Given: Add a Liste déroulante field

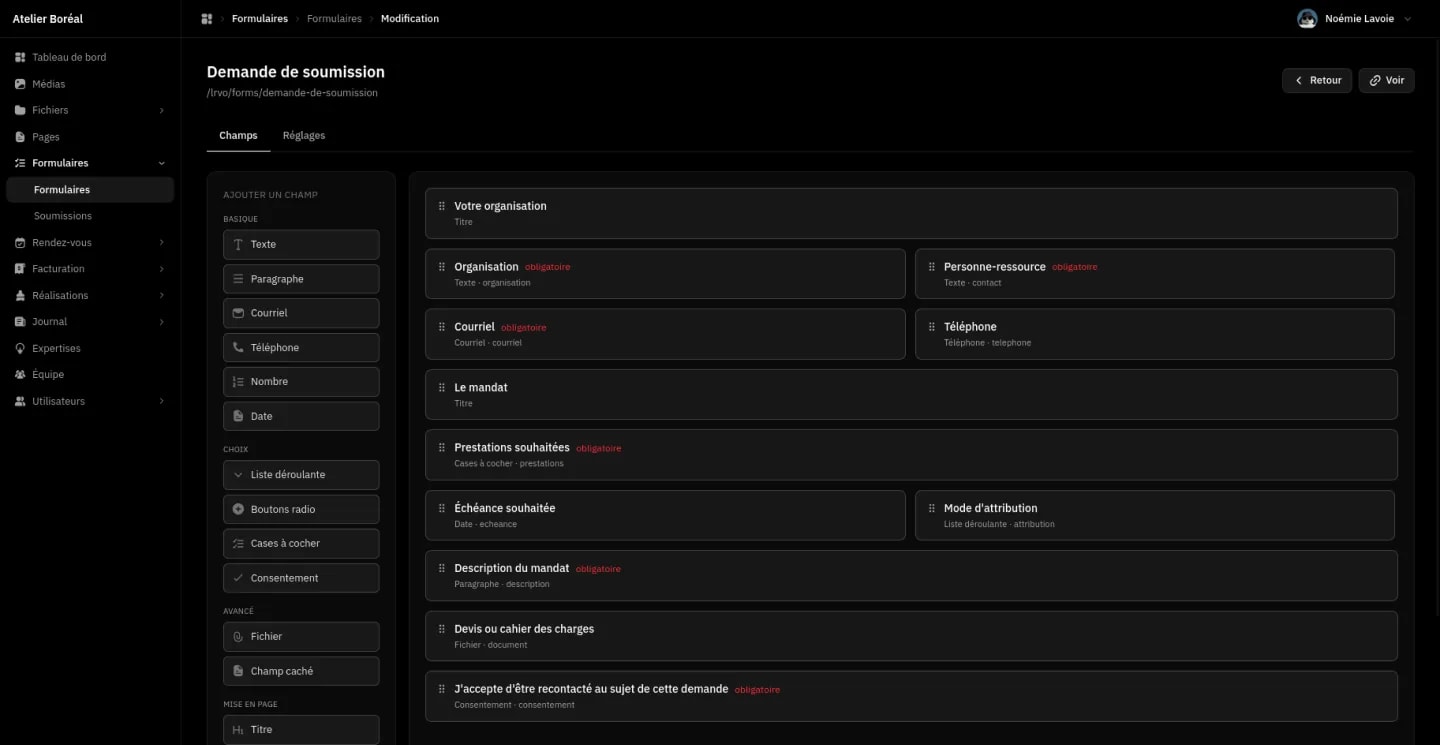Looking at the screenshot, I should 301,475.
